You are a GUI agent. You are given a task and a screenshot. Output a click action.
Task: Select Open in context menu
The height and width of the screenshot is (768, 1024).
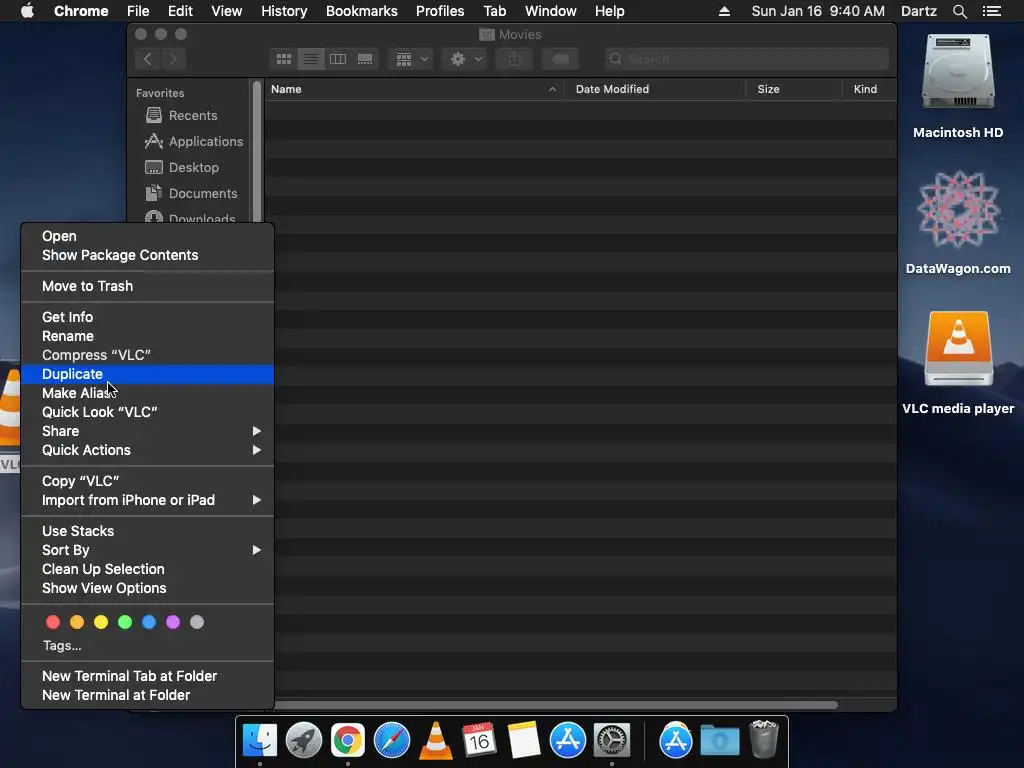click(148, 236)
